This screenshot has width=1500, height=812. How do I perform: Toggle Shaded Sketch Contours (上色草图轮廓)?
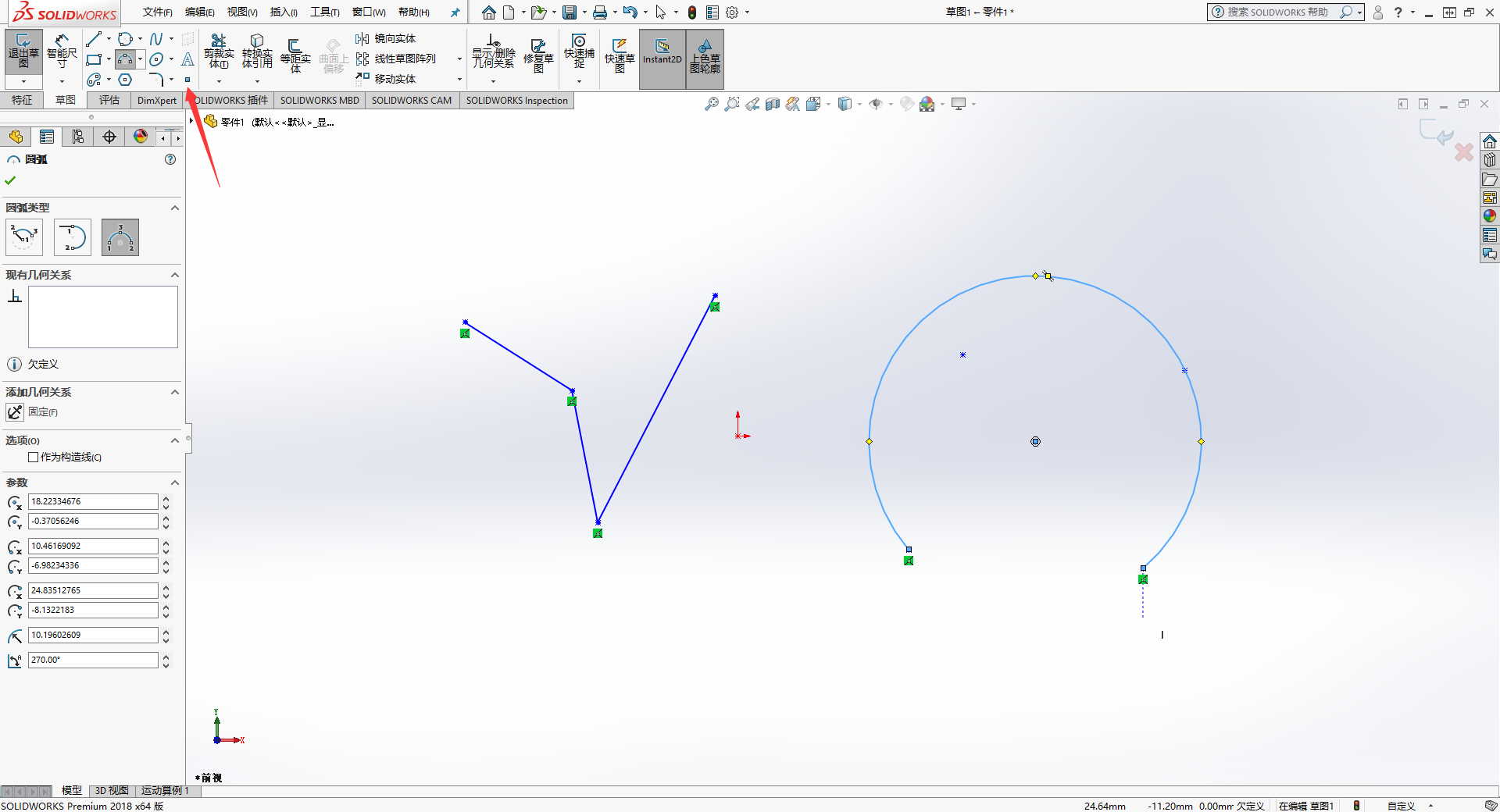point(705,59)
